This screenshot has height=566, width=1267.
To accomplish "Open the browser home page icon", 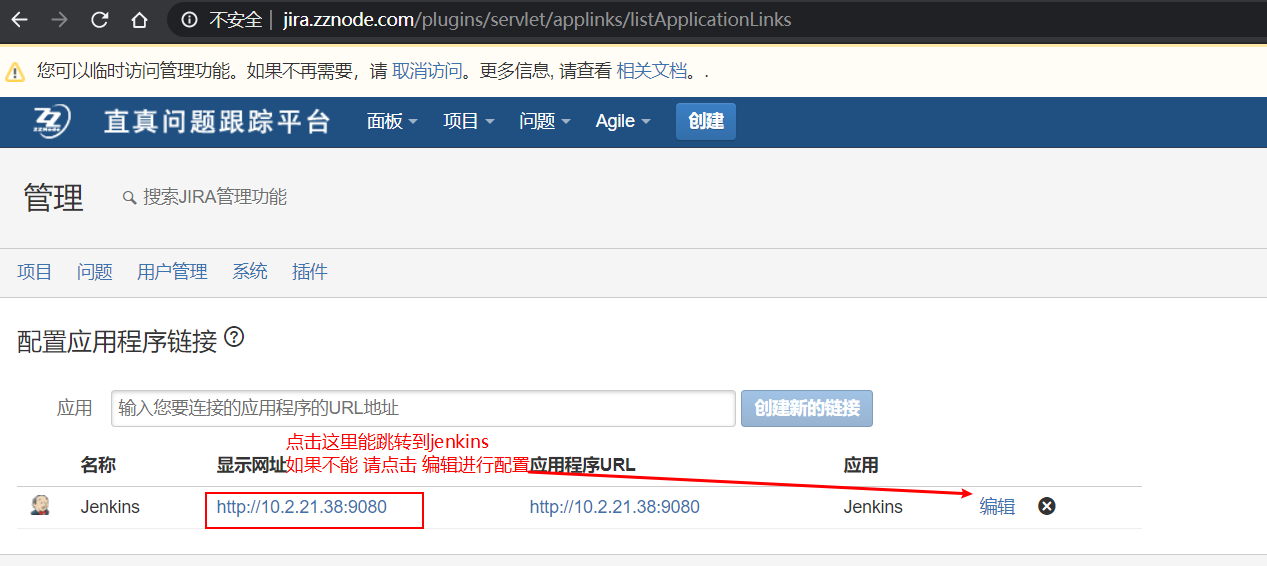I will click(x=140, y=20).
